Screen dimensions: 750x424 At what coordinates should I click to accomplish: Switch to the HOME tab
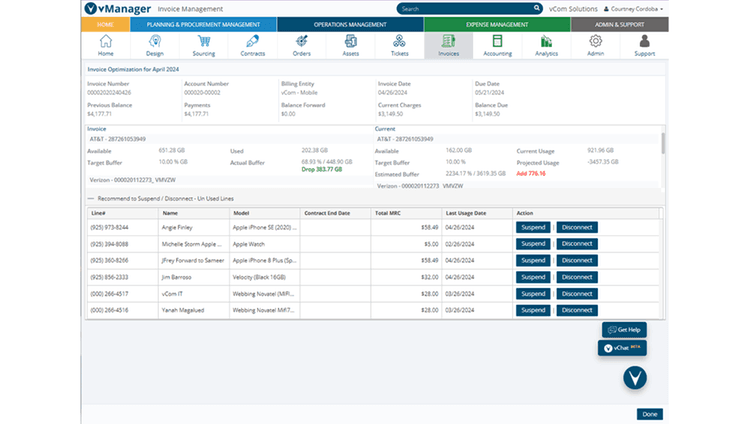pyautogui.click(x=105, y=24)
